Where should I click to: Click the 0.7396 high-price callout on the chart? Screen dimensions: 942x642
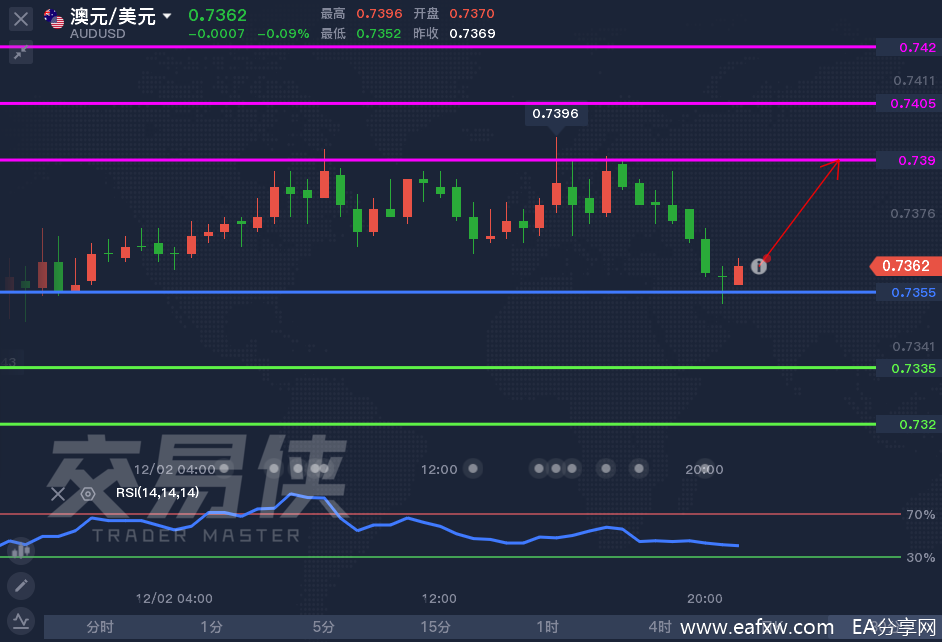pos(555,114)
